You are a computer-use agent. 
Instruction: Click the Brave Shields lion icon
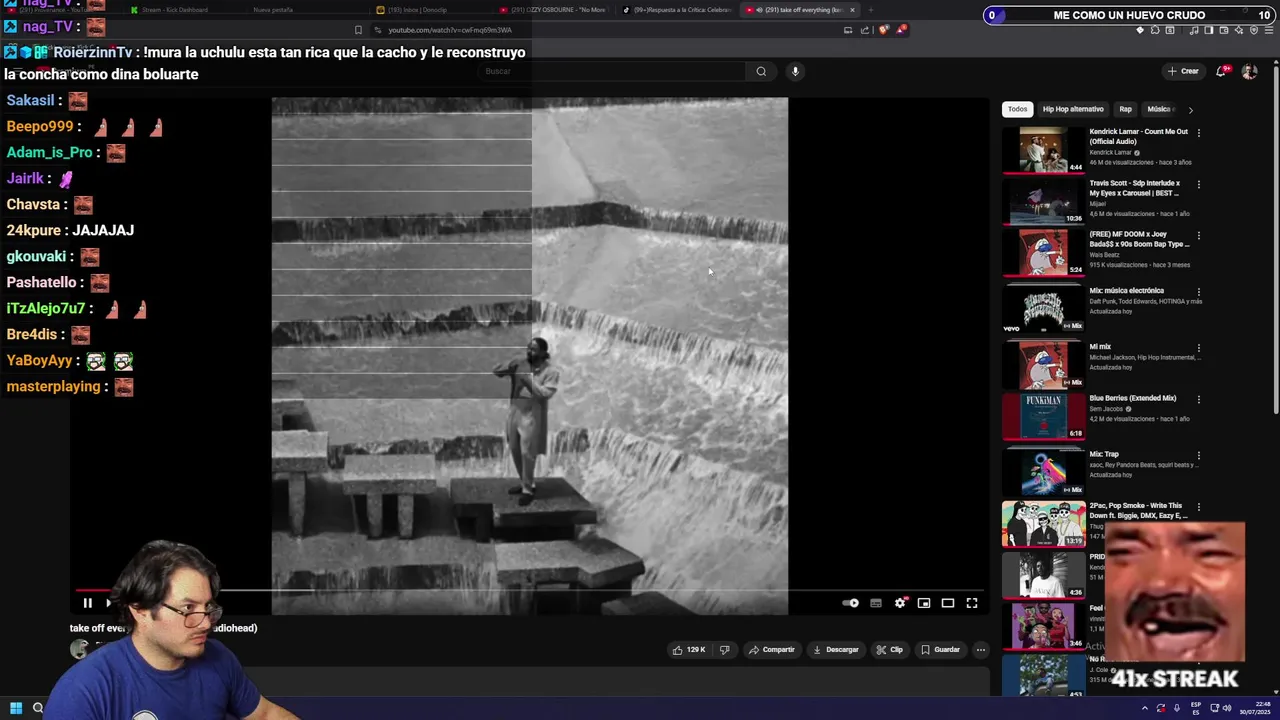click(883, 30)
